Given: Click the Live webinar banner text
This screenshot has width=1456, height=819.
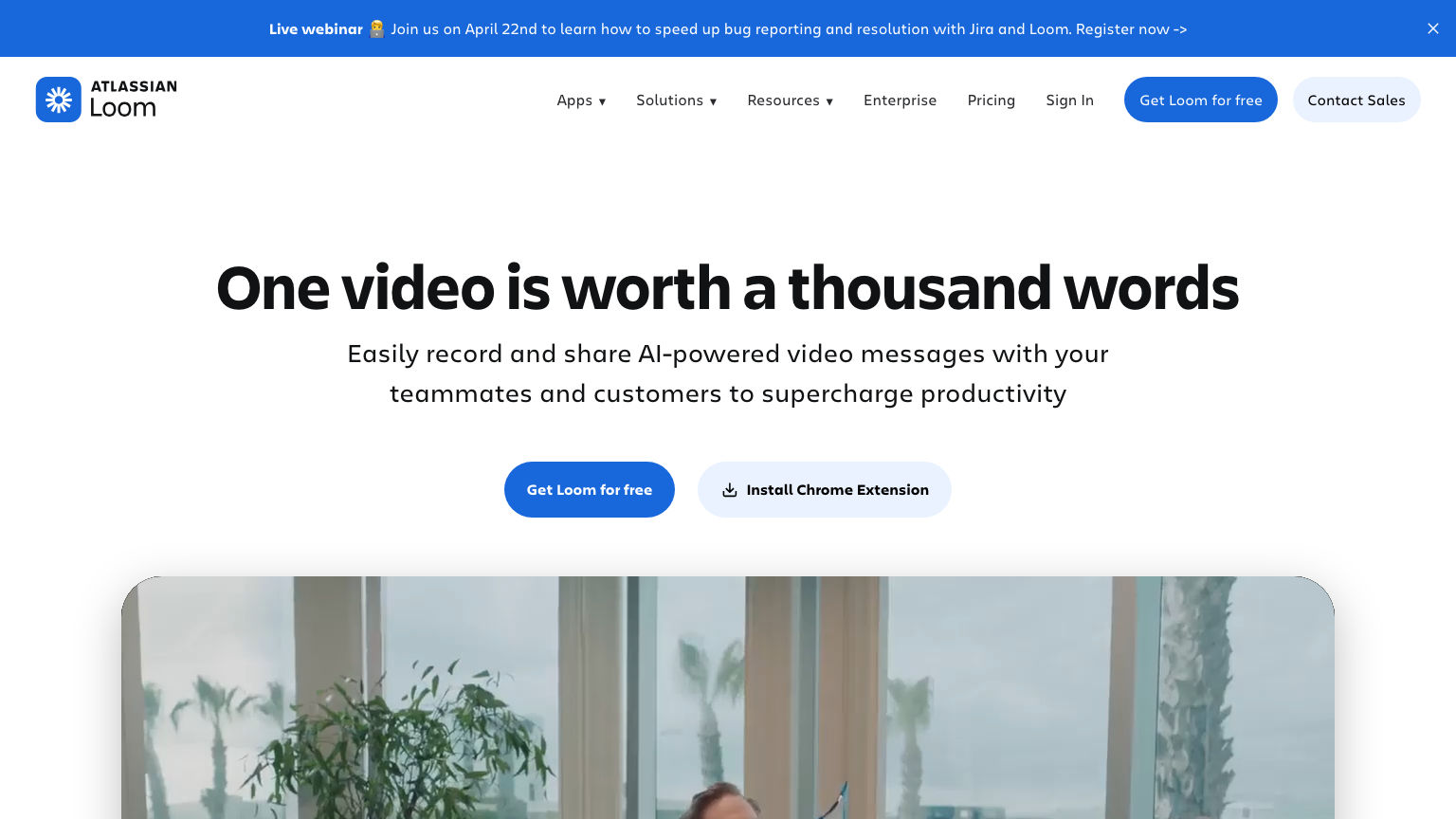Looking at the screenshot, I should [316, 29].
